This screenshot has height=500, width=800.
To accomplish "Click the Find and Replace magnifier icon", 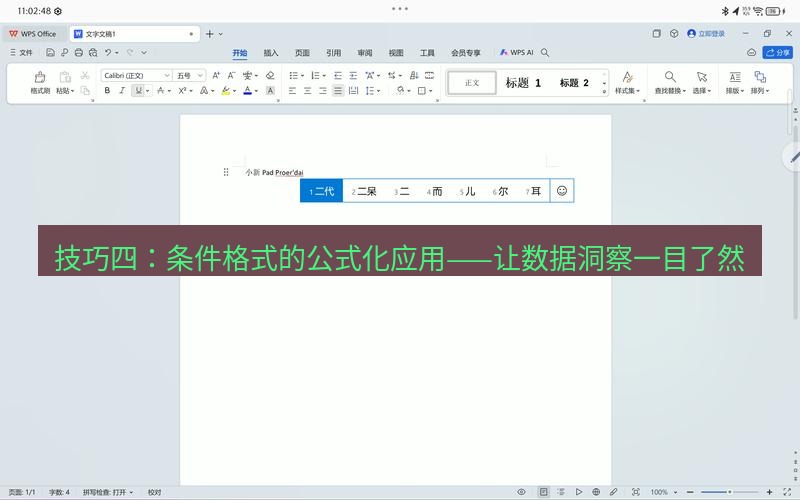I will (x=670, y=77).
